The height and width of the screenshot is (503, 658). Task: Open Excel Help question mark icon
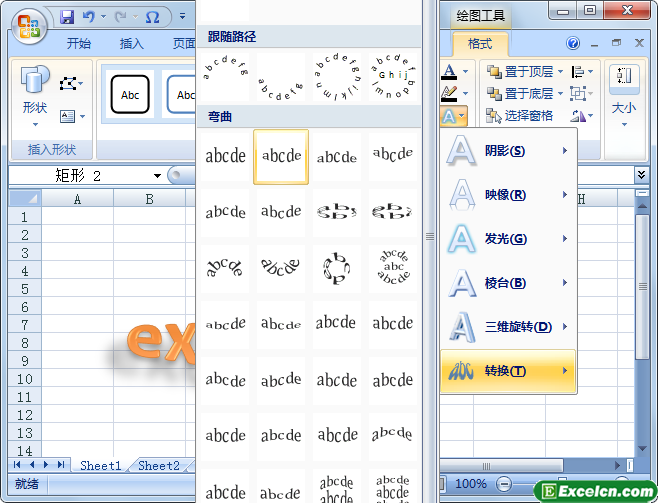(x=573, y=43)
